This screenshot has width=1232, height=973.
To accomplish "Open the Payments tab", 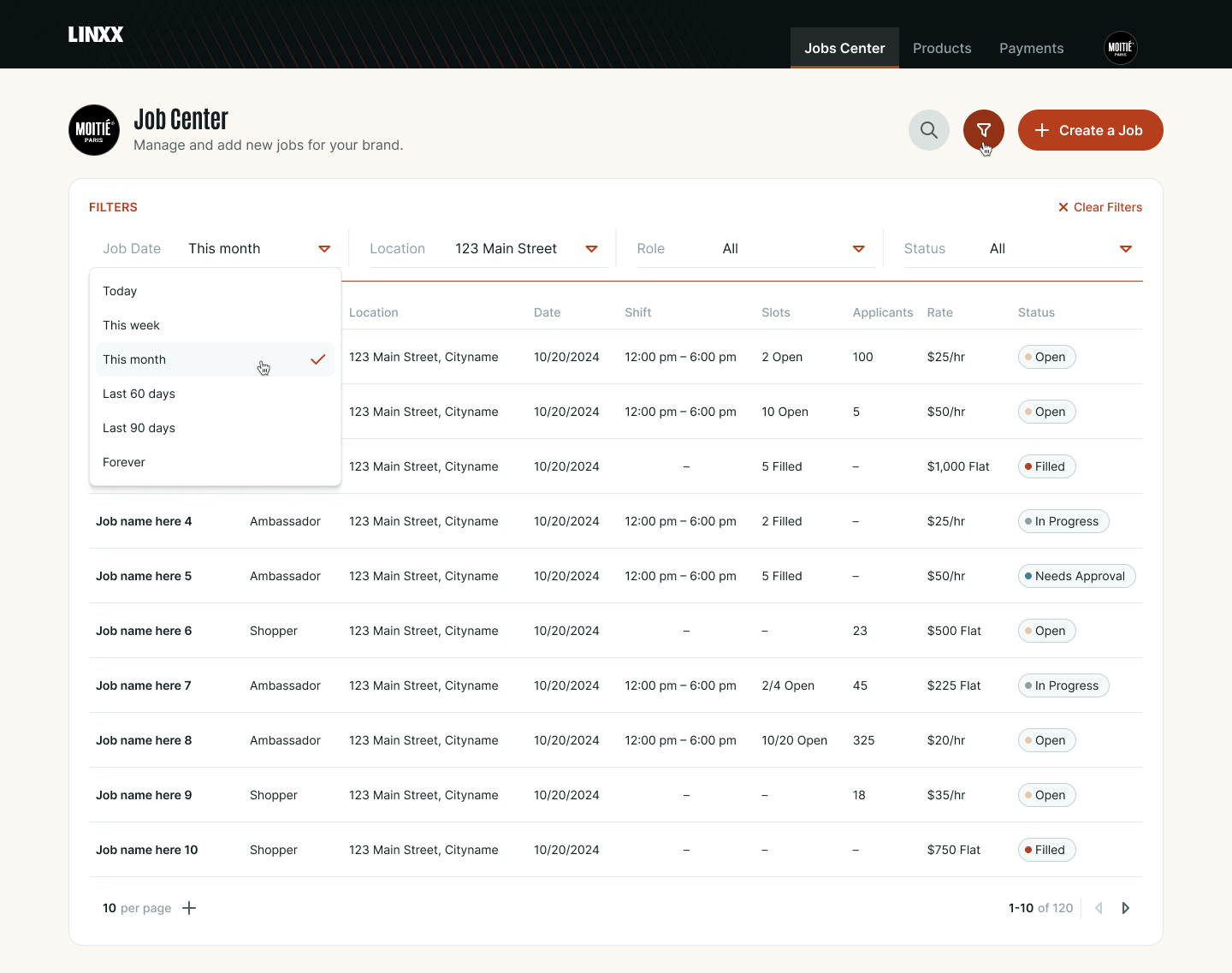I will [1031, 48].
